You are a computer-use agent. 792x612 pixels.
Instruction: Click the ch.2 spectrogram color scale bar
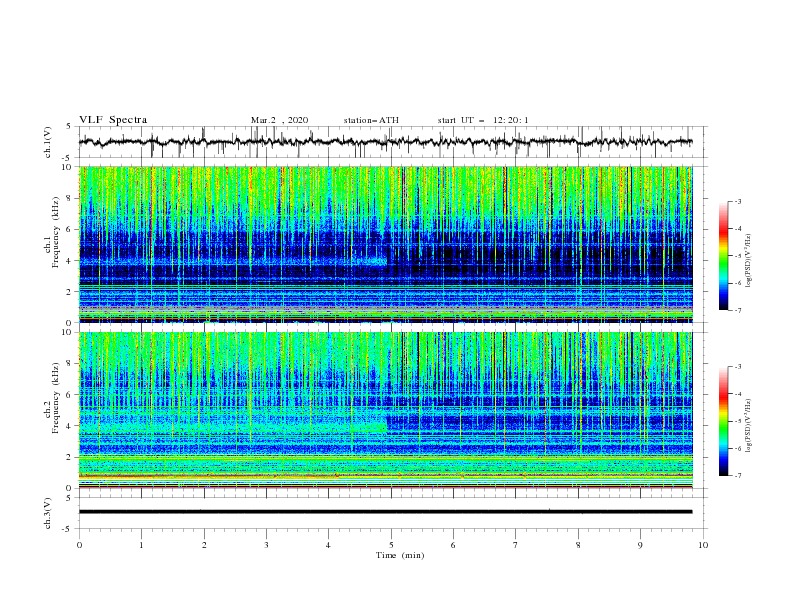[723, 421]
